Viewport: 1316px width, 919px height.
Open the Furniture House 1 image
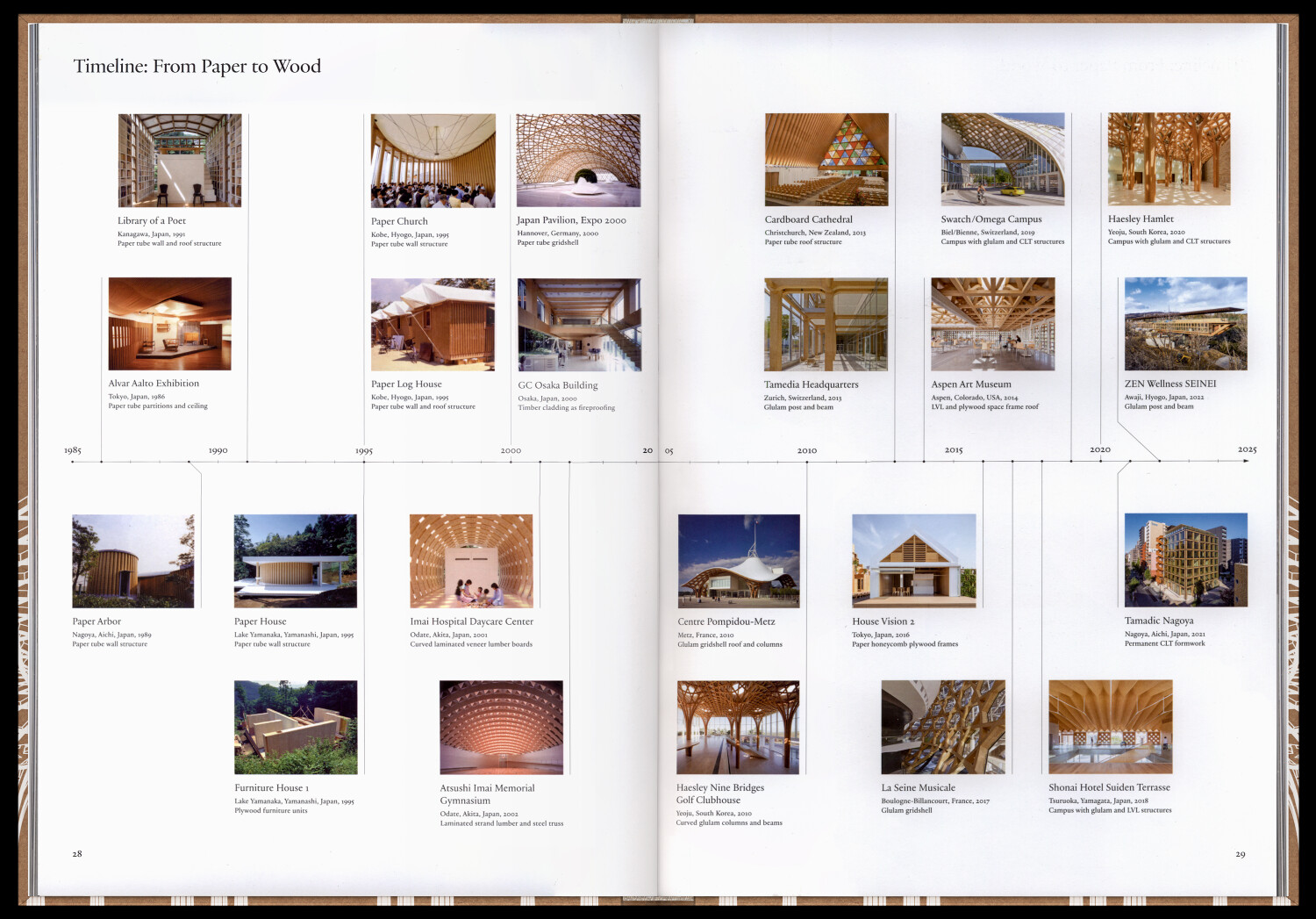(x=296, y=727)
